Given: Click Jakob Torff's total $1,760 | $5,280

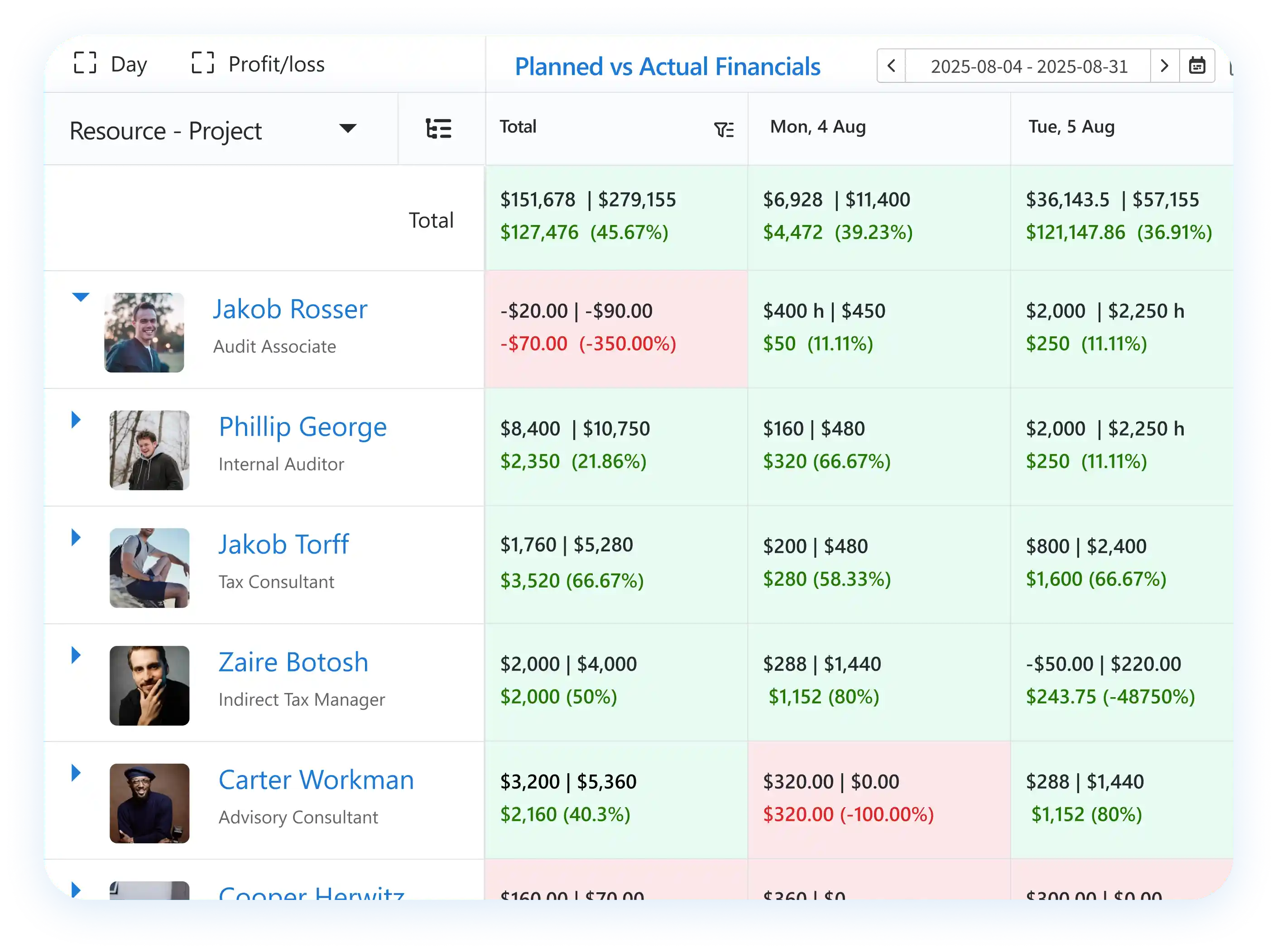Looking at the screenshot, I should point(616,565).
